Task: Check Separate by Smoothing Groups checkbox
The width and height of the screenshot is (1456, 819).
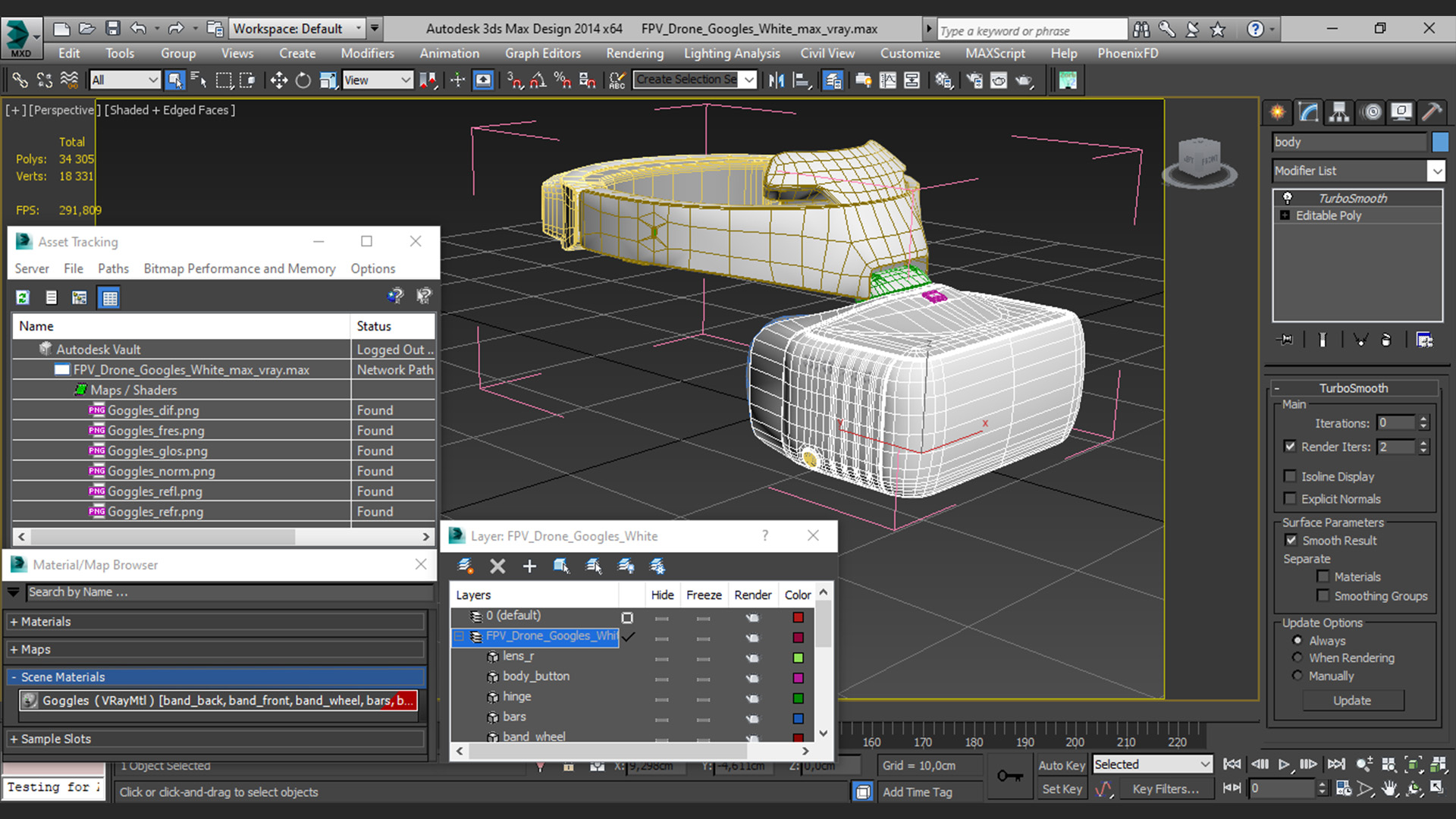Action: (x=1323, y=595)
